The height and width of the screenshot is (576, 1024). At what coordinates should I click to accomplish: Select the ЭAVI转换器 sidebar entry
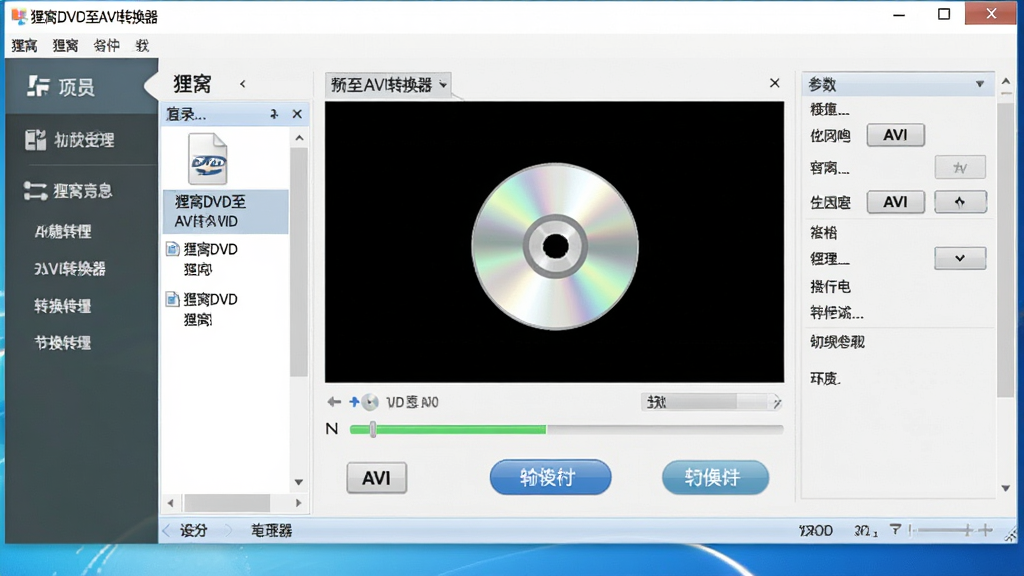70,268
